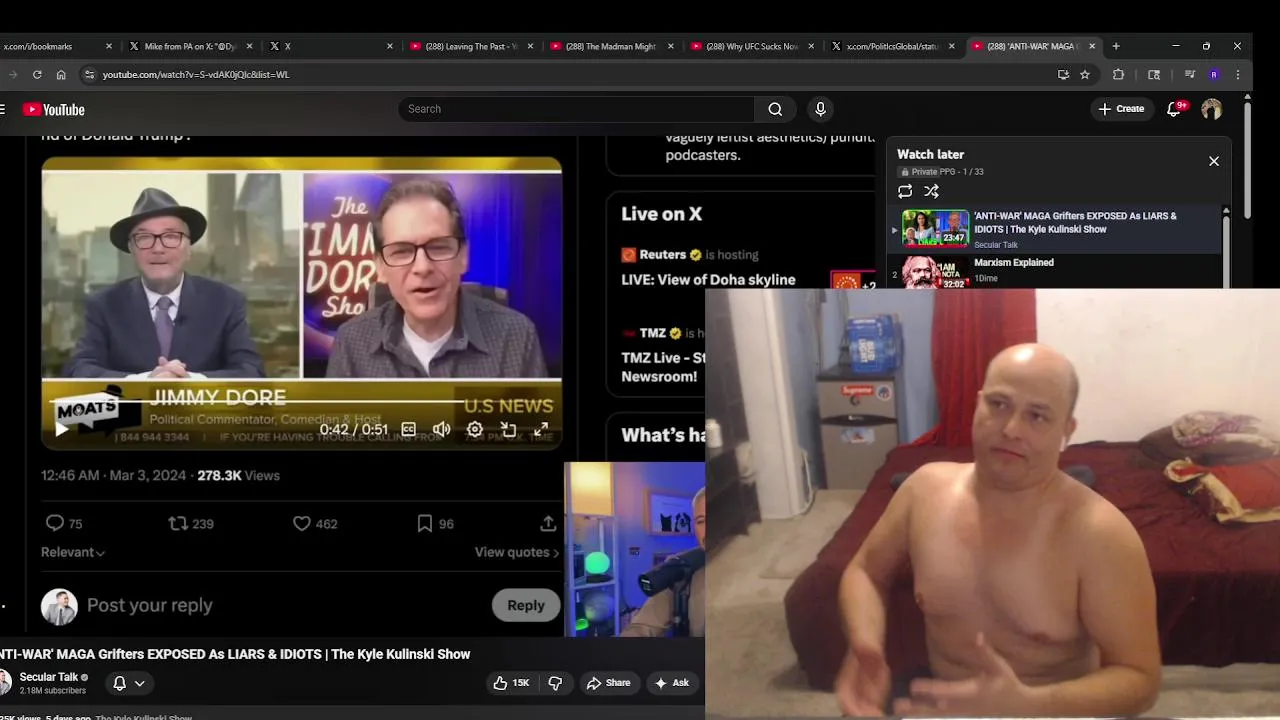The height and width of the screenshot is (720, 1280).
Task: Play the embedded Jimmy Dore video
Action: [61, 429]
